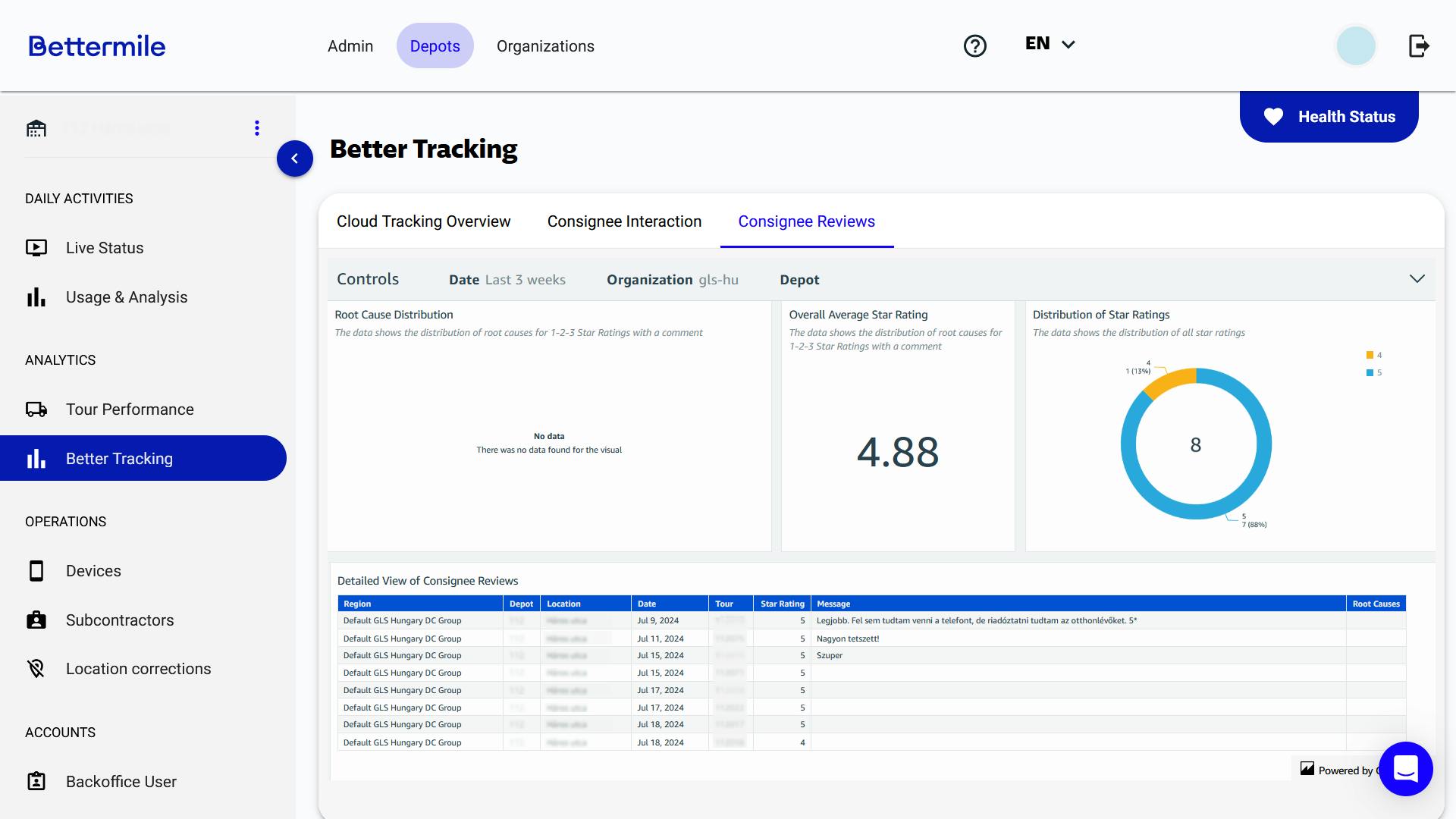Click the Depot column header in table
The width and height of the screenshot is (1456, 819).
click(x=521, y=604)
